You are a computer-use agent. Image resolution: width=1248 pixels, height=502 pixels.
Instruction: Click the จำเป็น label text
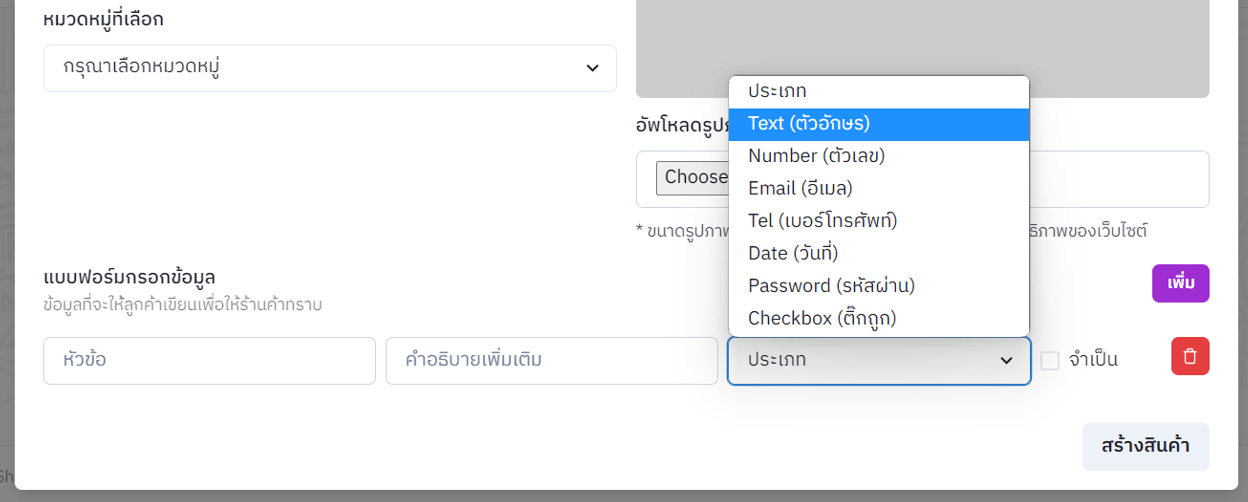[1093, 360]
